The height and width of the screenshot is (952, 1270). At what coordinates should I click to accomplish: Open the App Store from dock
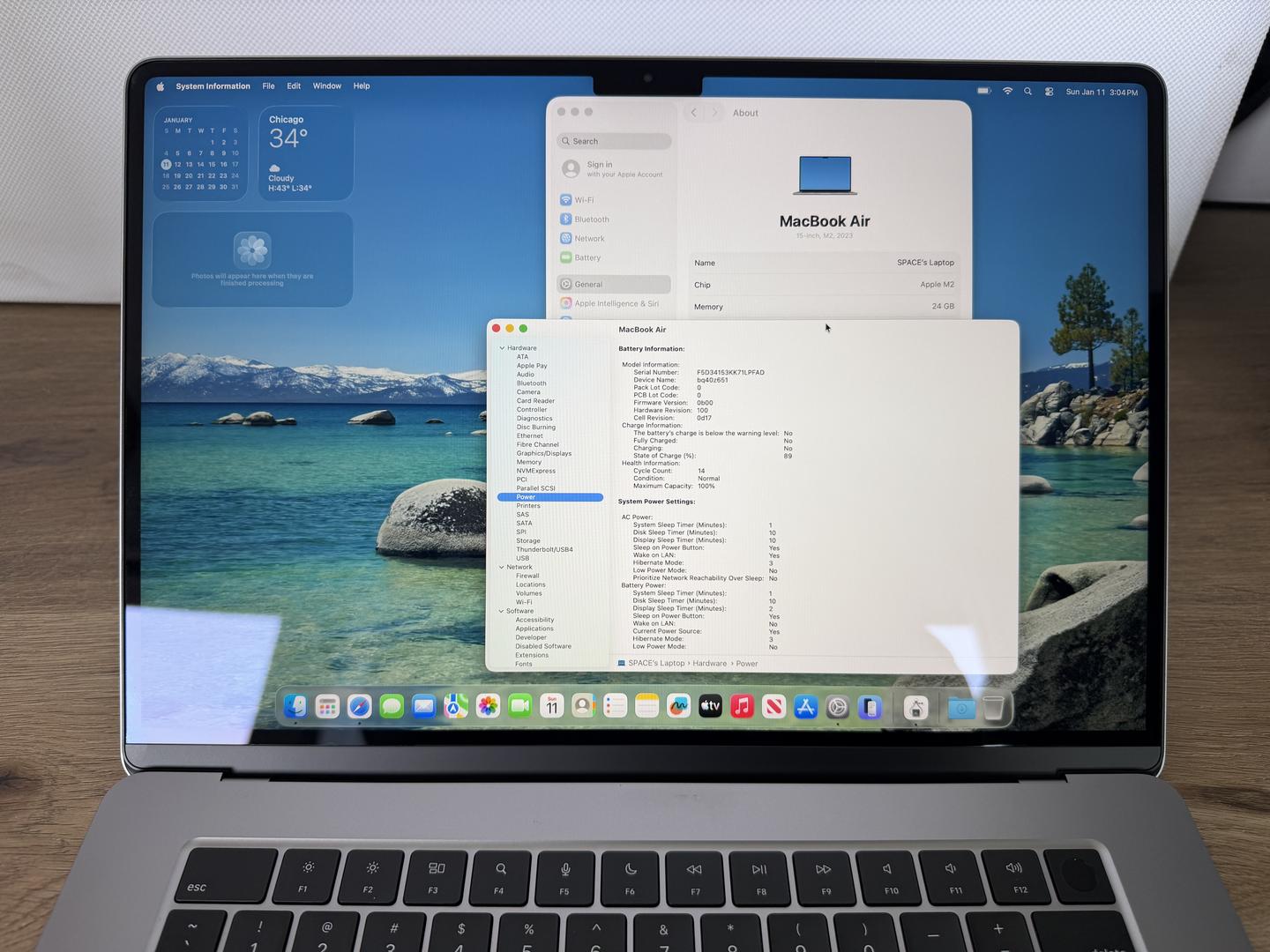pyautogui.click(x=805, y=707)
